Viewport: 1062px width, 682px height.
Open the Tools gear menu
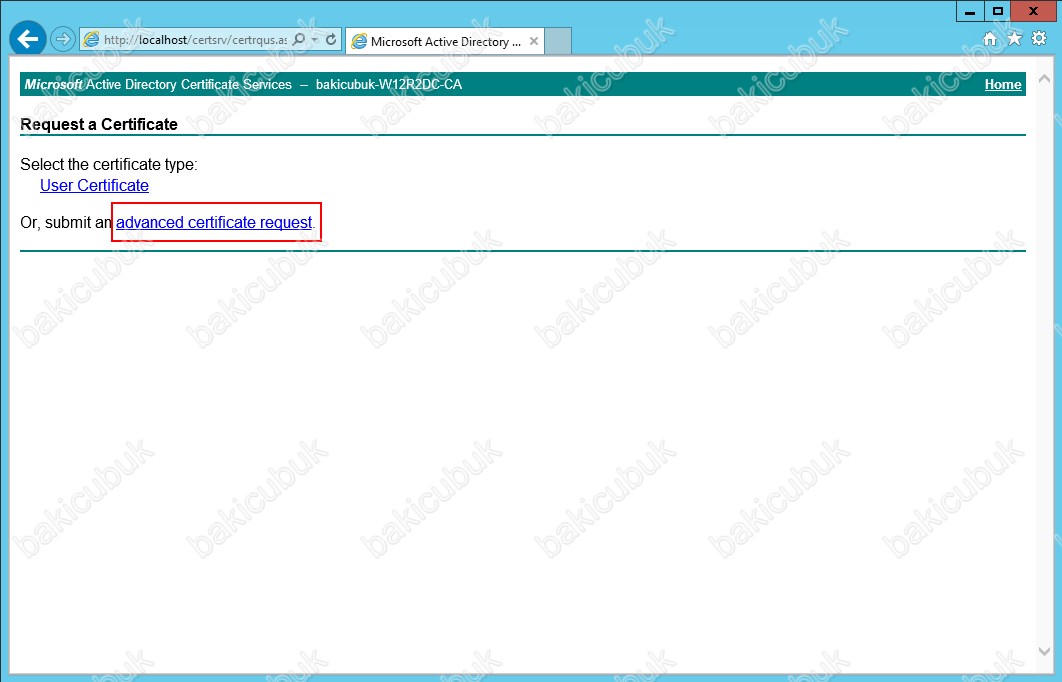click(1038, 39)
